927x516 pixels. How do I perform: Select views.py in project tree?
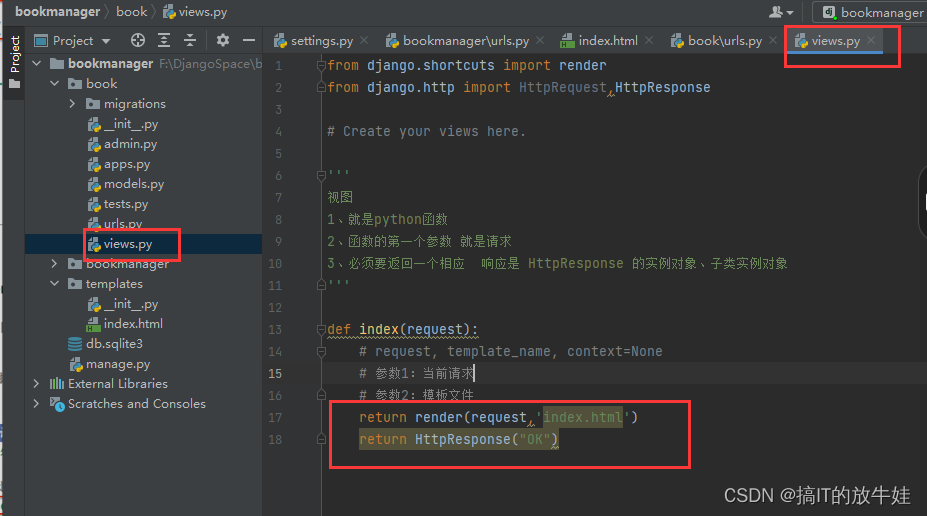120,244
